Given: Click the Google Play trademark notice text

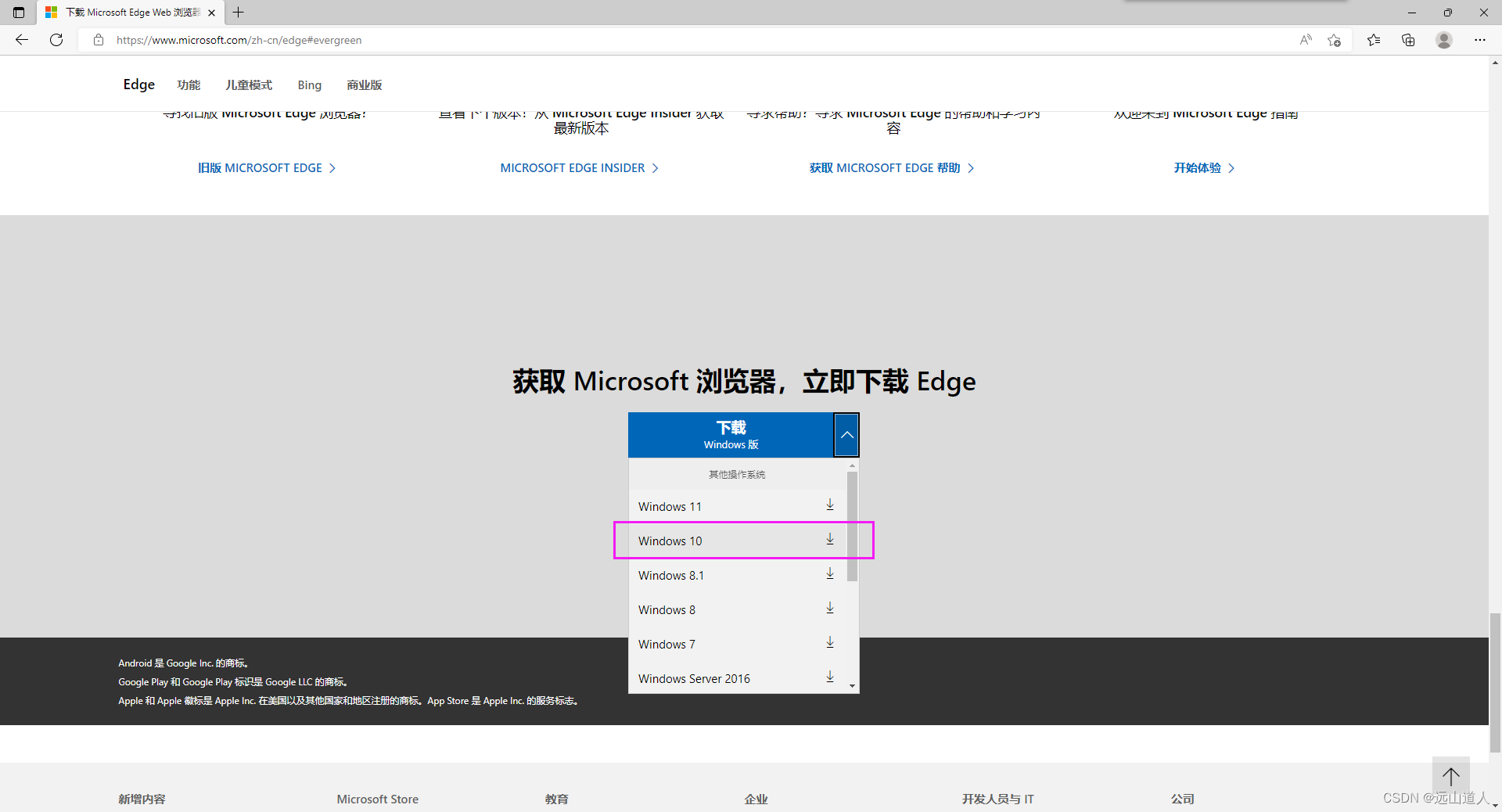Looking at the screenshot, I should click(232, 682).
